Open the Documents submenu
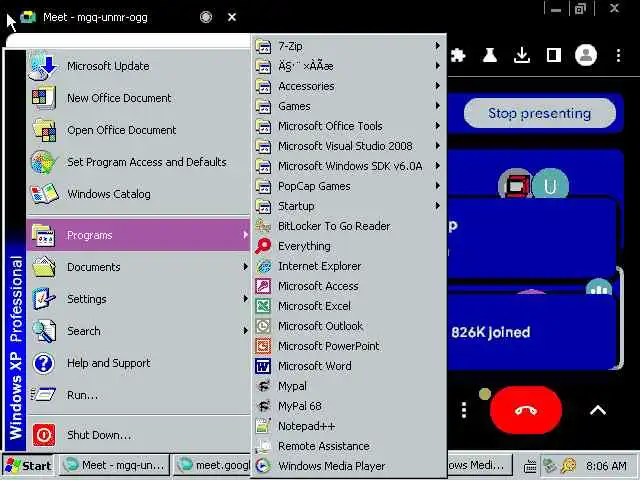Image resolution: width=640 pixels, height=480 pixels. click(138, 267)
